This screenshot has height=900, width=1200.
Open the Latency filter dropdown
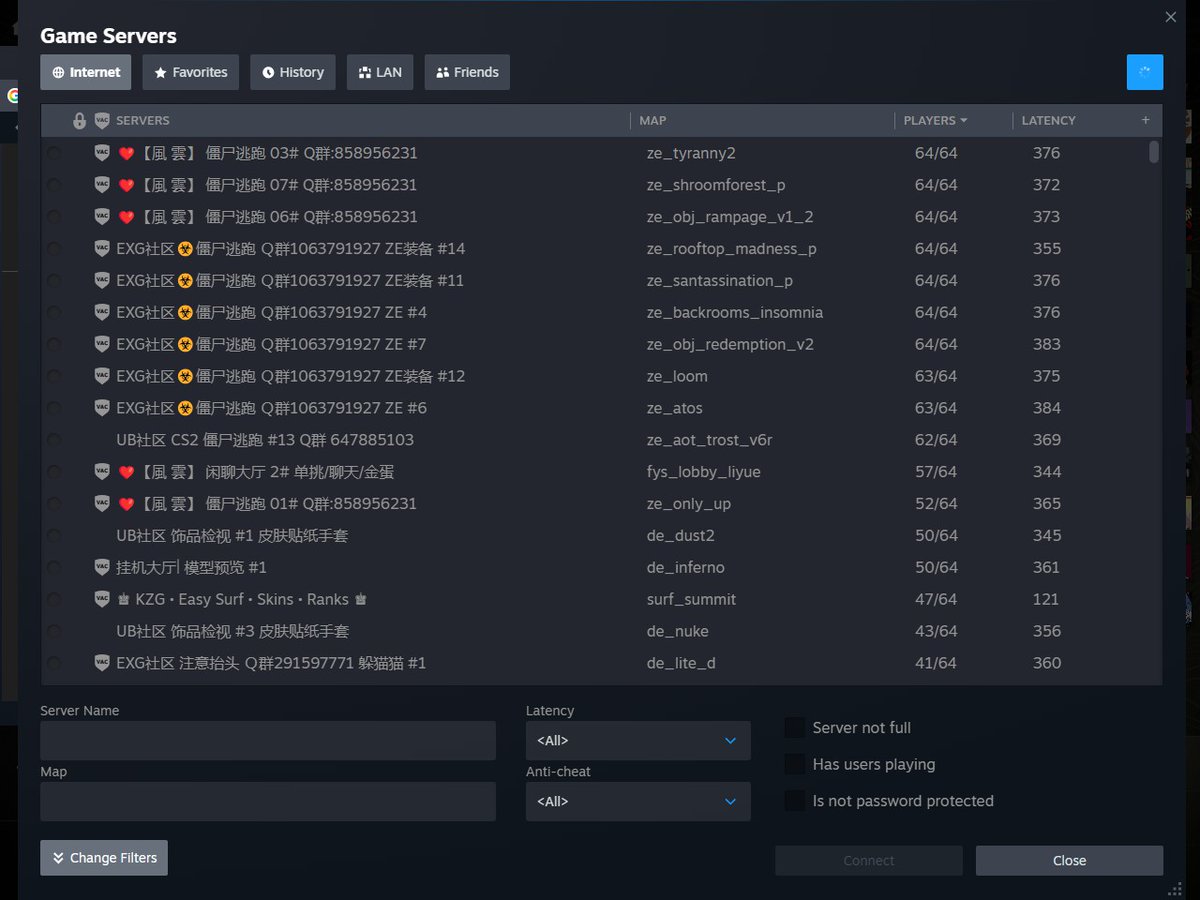click(x=638, y=741)
